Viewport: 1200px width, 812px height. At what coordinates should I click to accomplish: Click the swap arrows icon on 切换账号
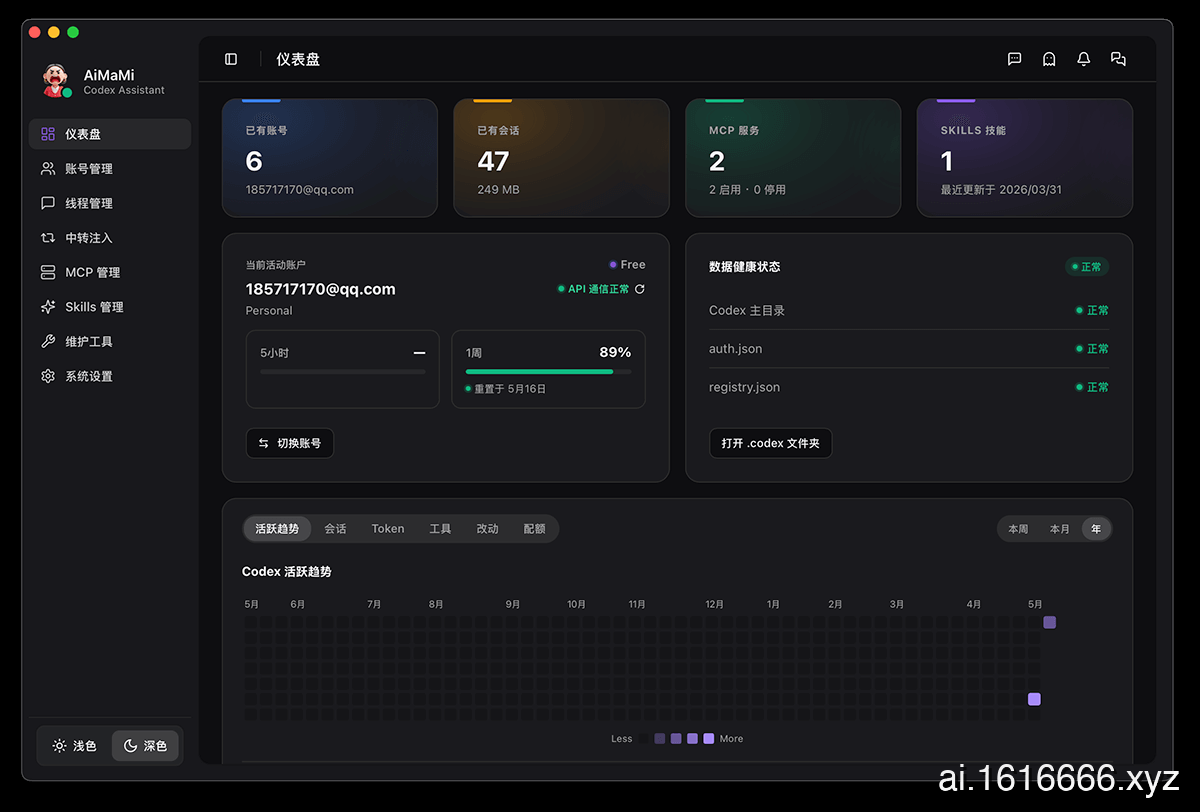point(264,443)
